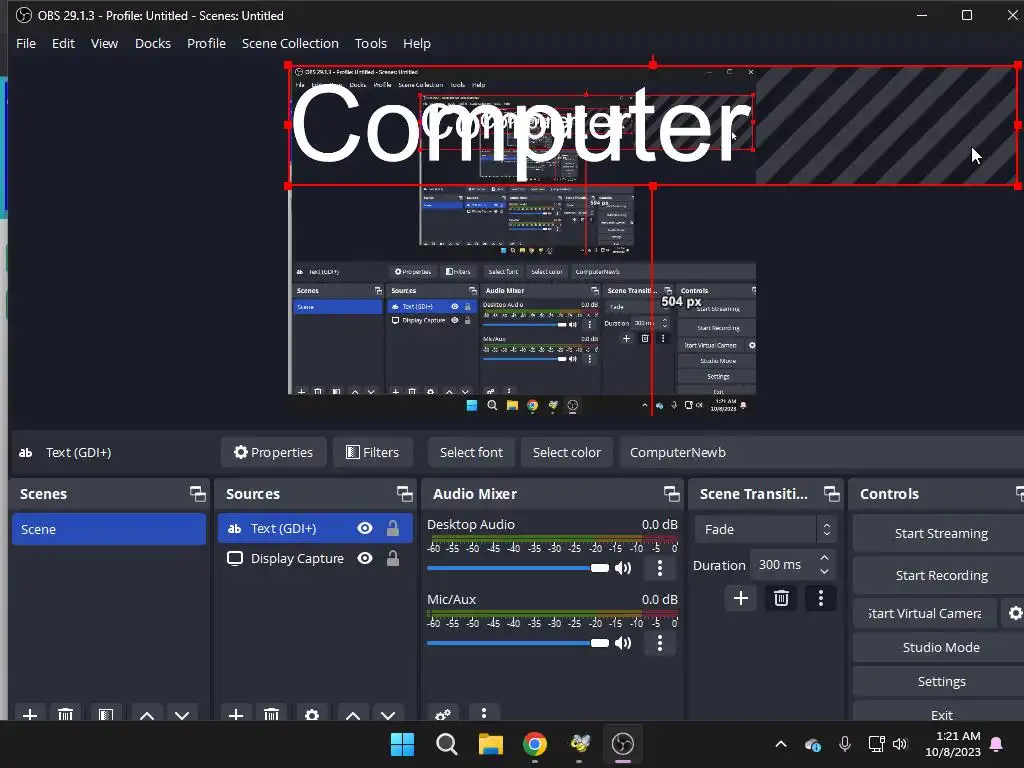Open the View menu
The image size is (1024, 768).
click(104, 43)
